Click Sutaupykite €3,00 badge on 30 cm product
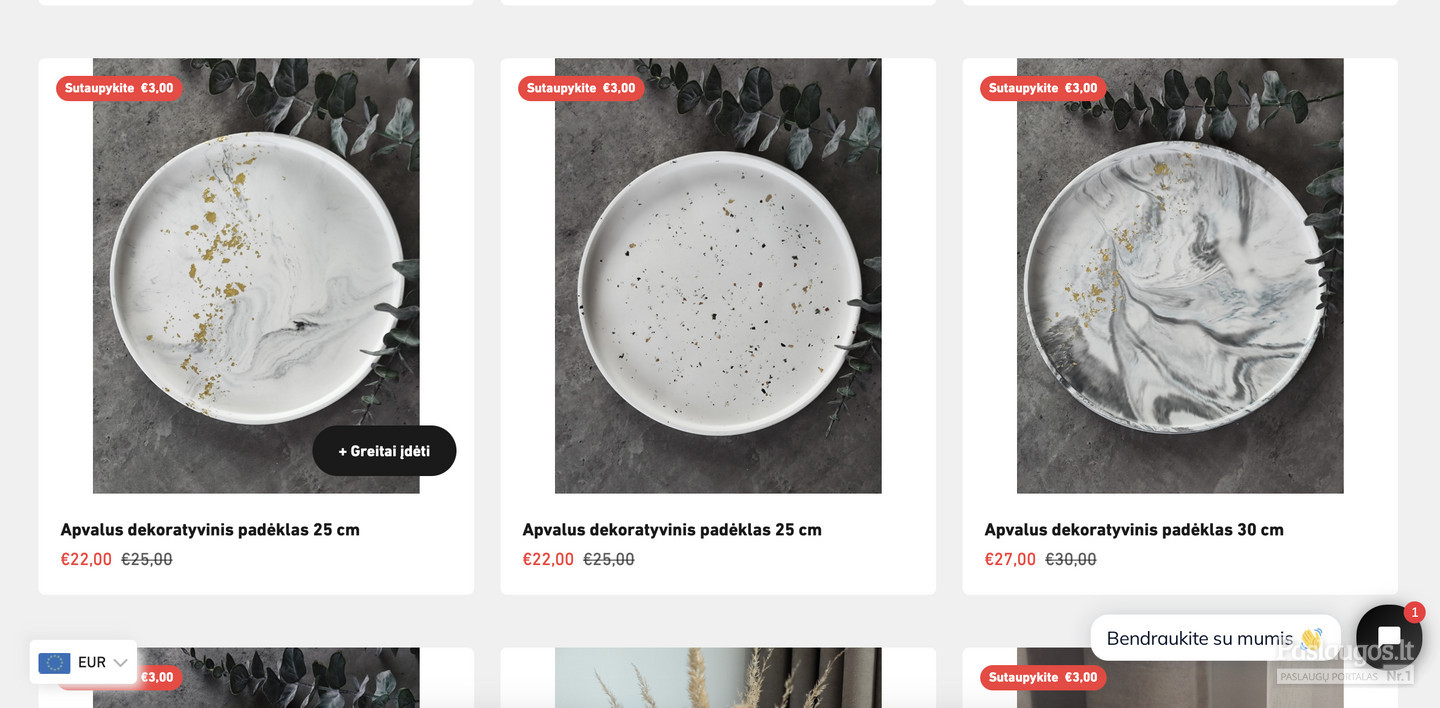1440x708 pixels. [x=1043, y=88]
